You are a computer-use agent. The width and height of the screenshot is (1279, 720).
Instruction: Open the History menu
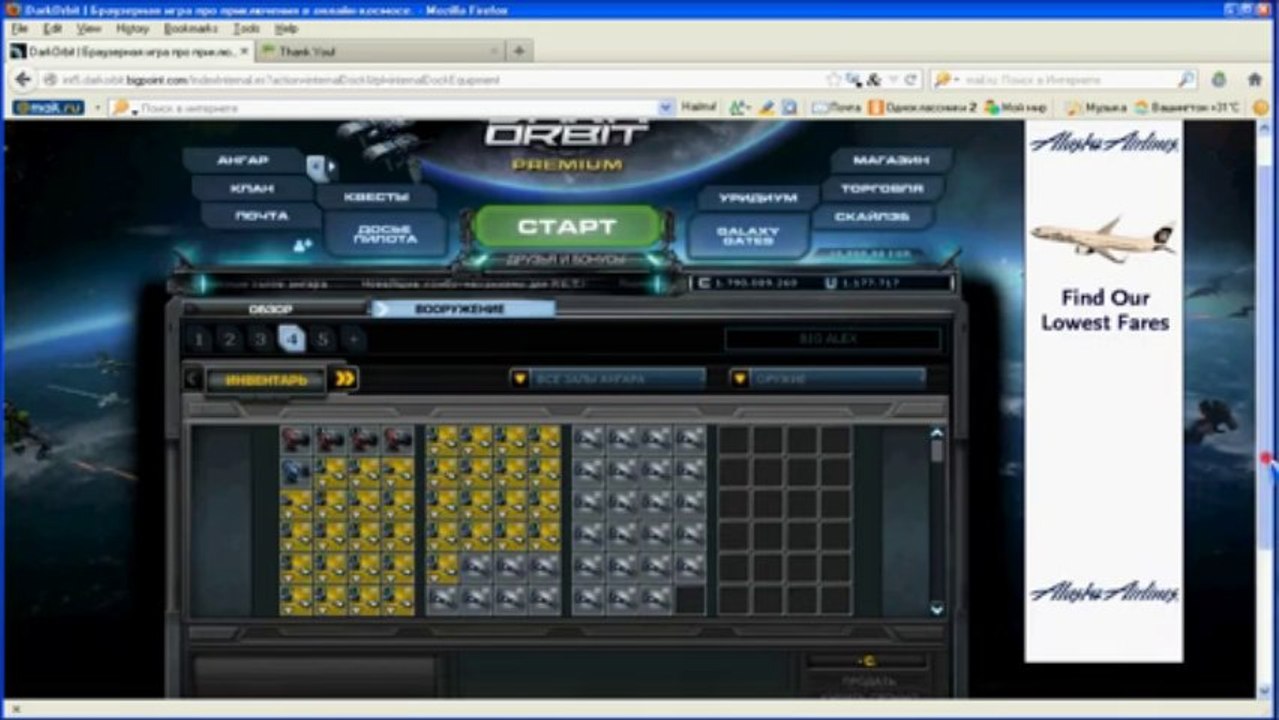point(132,29)
